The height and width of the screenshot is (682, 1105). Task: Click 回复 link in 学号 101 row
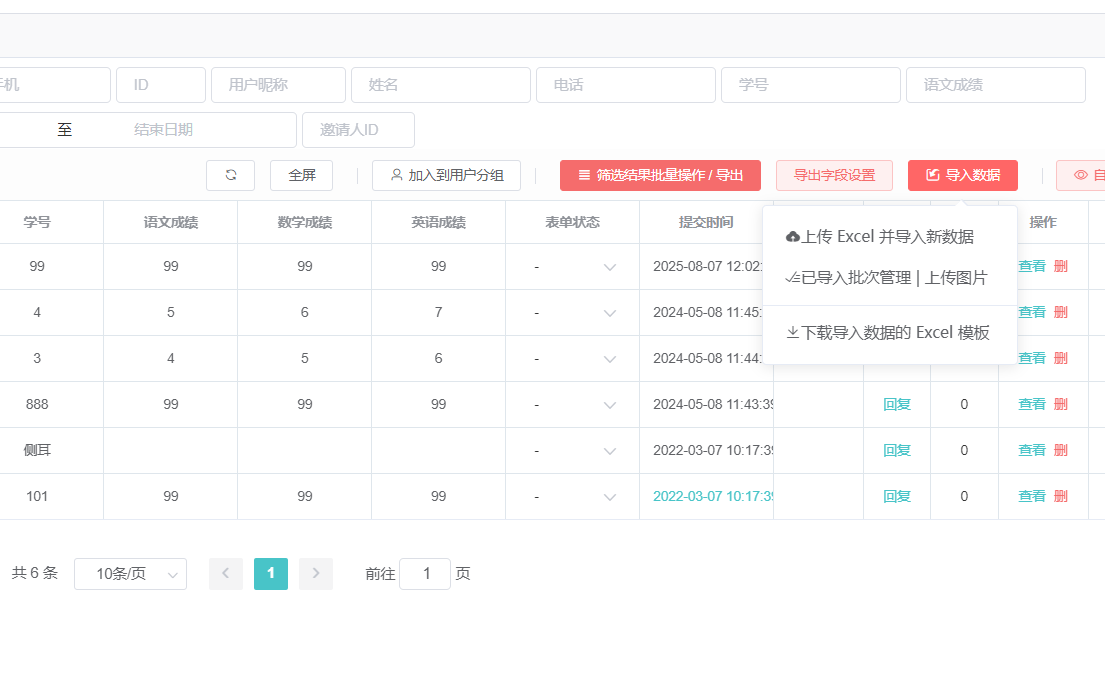tap(897, 497)
